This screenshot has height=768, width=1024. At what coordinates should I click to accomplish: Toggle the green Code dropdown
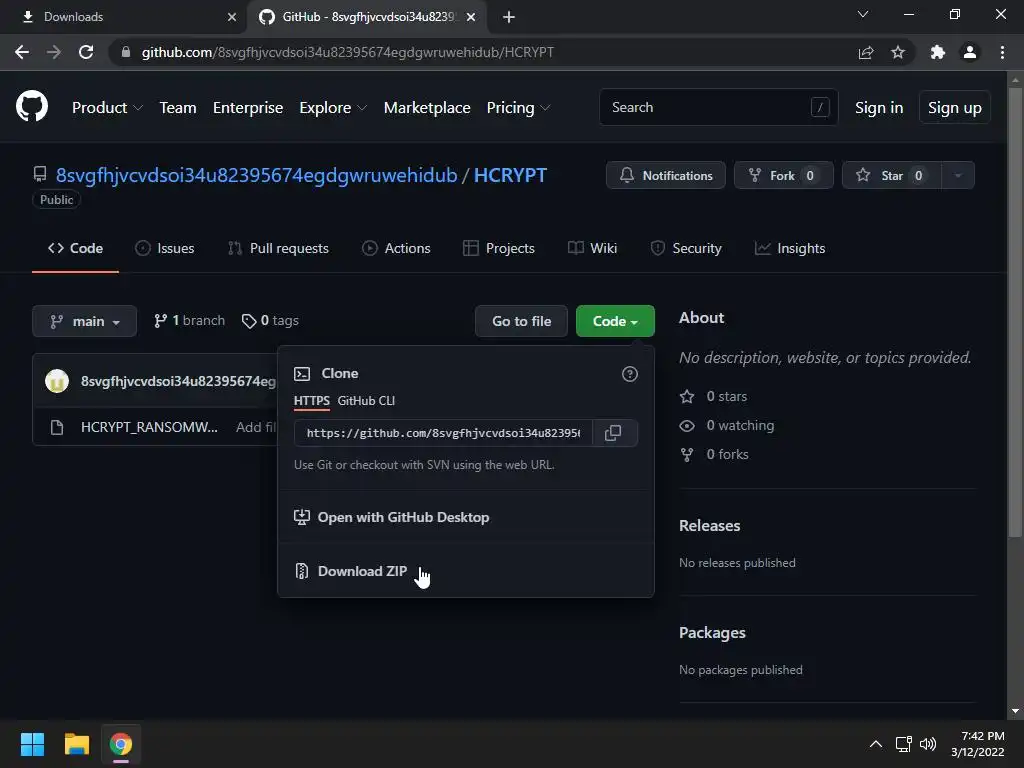[615, 321]
